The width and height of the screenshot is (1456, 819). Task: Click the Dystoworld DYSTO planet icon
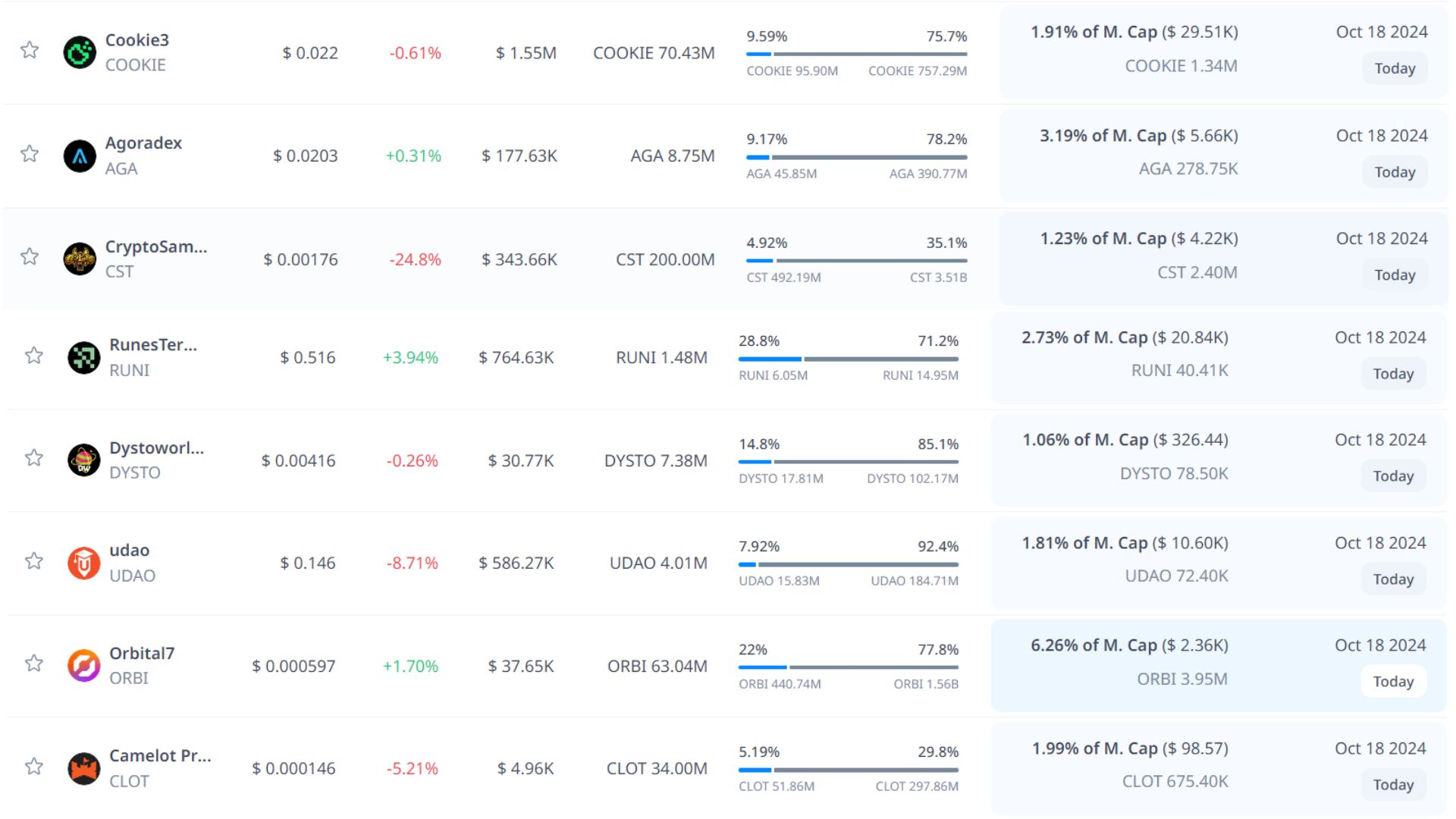tap(84, 460)
